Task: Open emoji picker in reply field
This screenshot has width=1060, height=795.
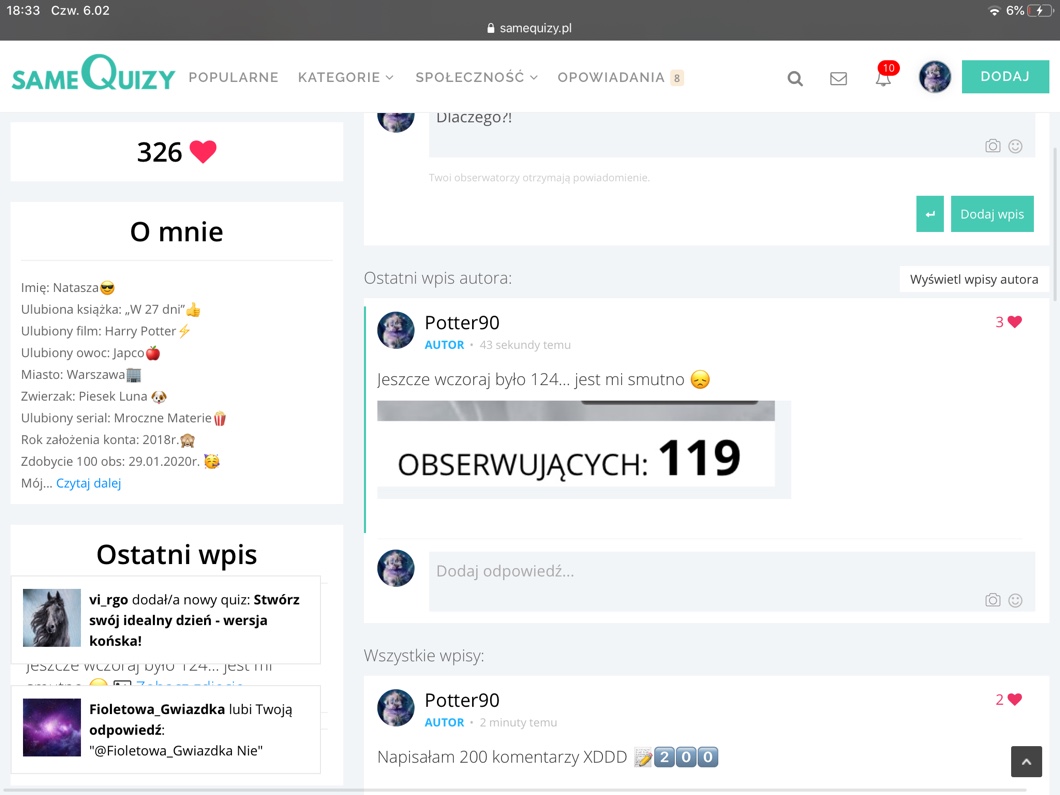Action: pyautogui.click(x=1015, y=600)
